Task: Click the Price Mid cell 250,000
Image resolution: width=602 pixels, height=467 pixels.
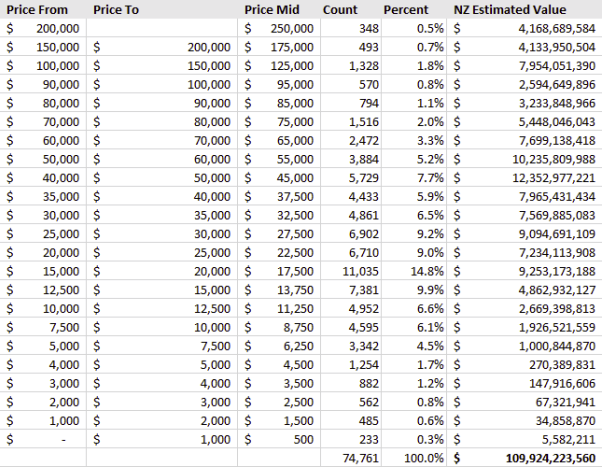Action: coord(279,28)
